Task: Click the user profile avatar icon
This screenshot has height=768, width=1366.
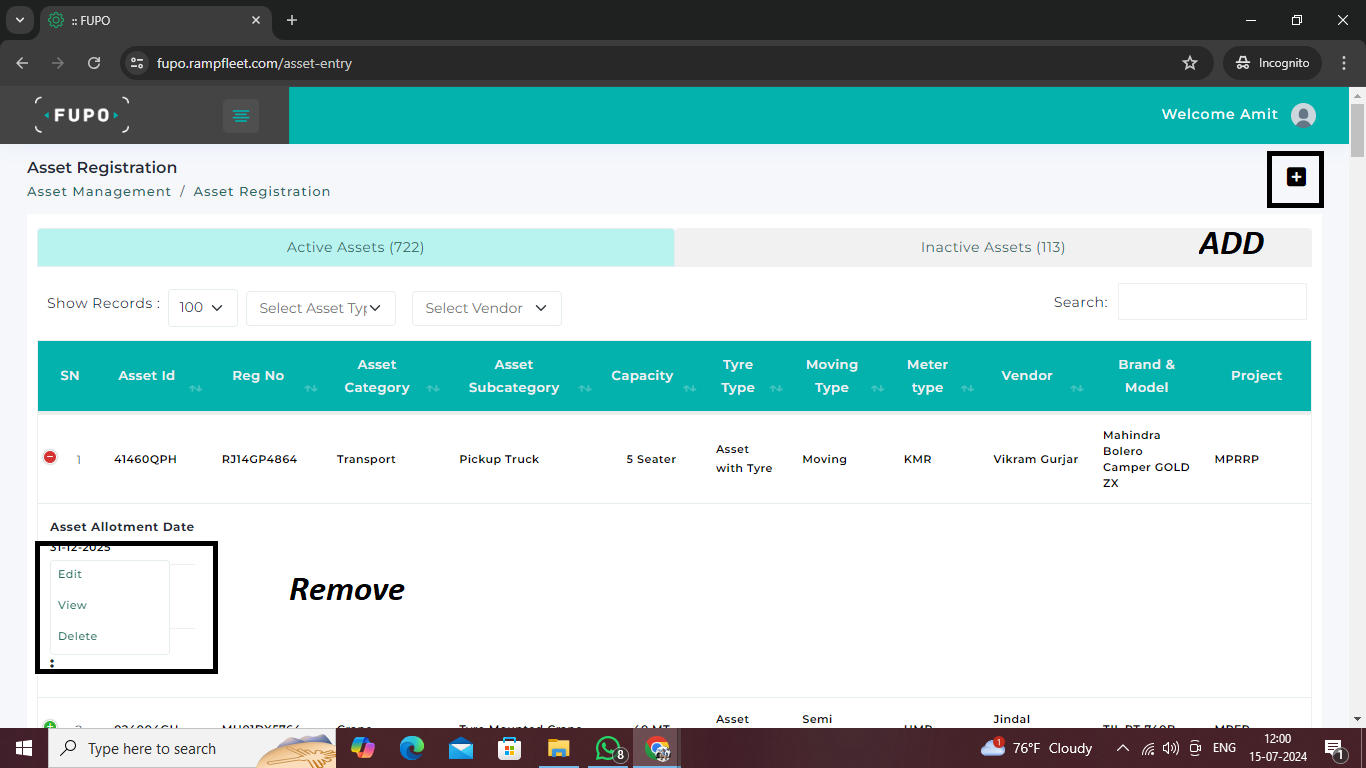Action: [x=1303, y=115]
